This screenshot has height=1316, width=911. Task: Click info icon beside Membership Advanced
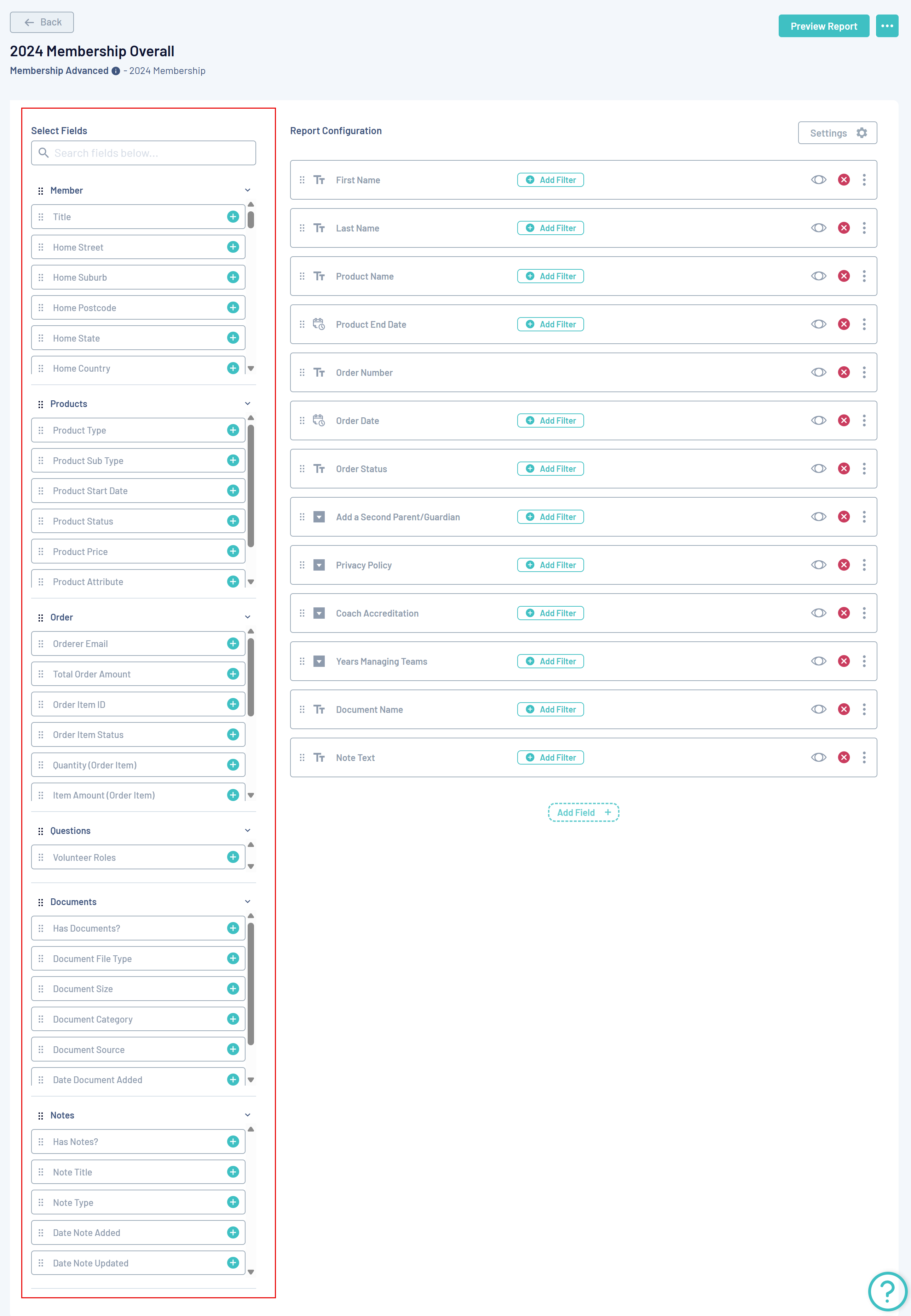pos(116,71)
